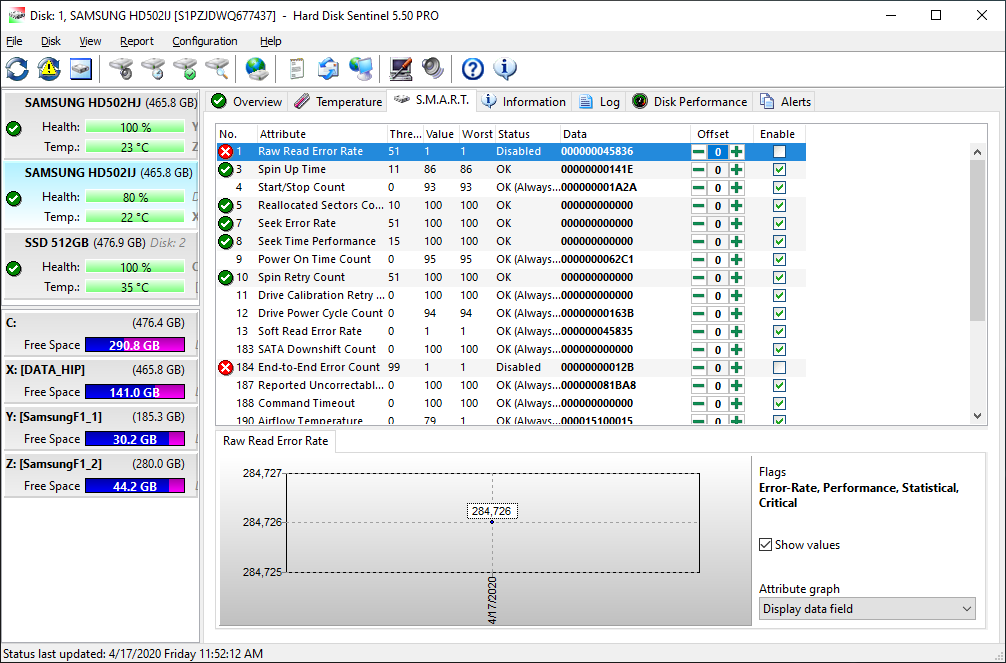Click red X icon on Raw Read Error Rate row

[225, 151]
